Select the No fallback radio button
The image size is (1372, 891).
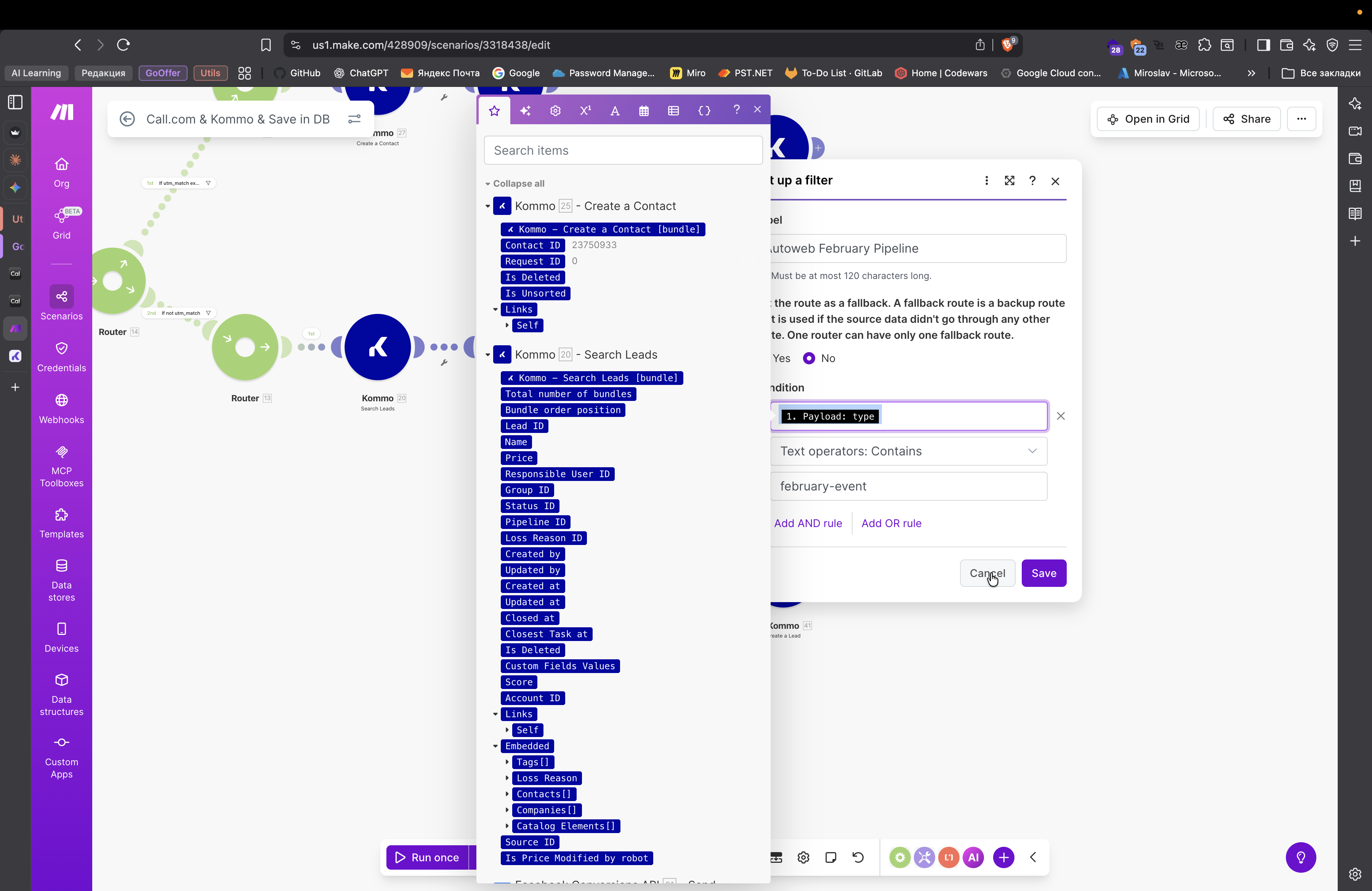click(x=809, y=358)
